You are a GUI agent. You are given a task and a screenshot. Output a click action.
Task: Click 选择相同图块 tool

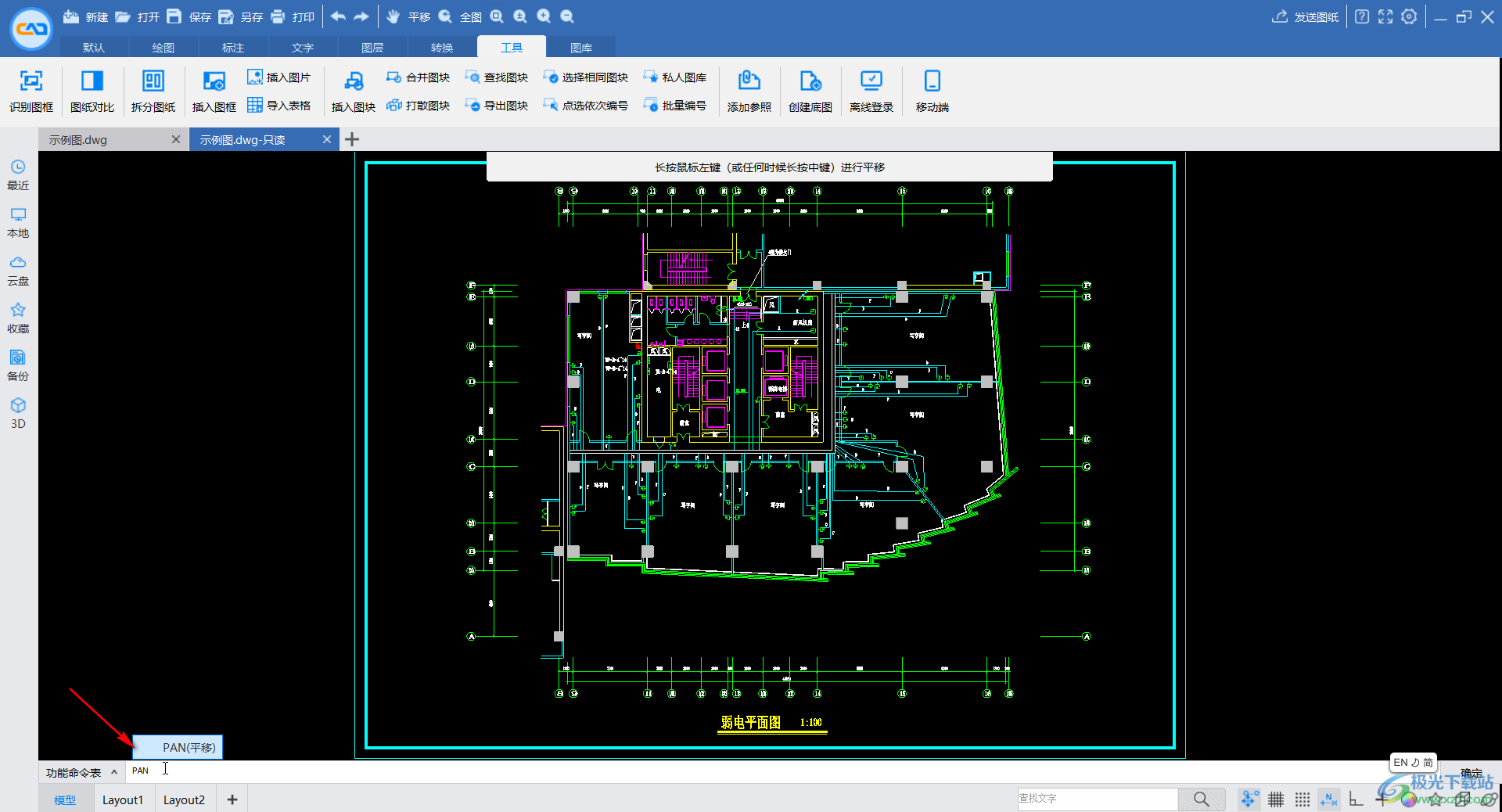(x=586, y=77)
